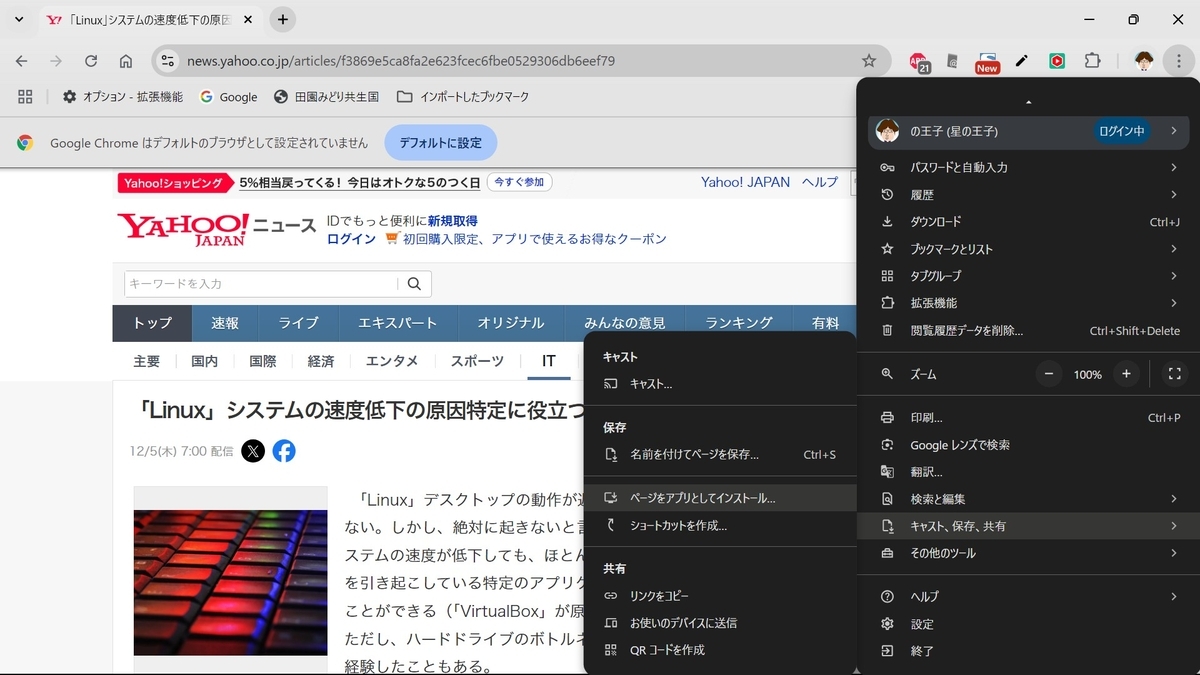Image resolution: width=1200 pixels, height=675 pixels.
Task: Select the エンタメ category
Action: pyautogui.click(x=392, y=361)
